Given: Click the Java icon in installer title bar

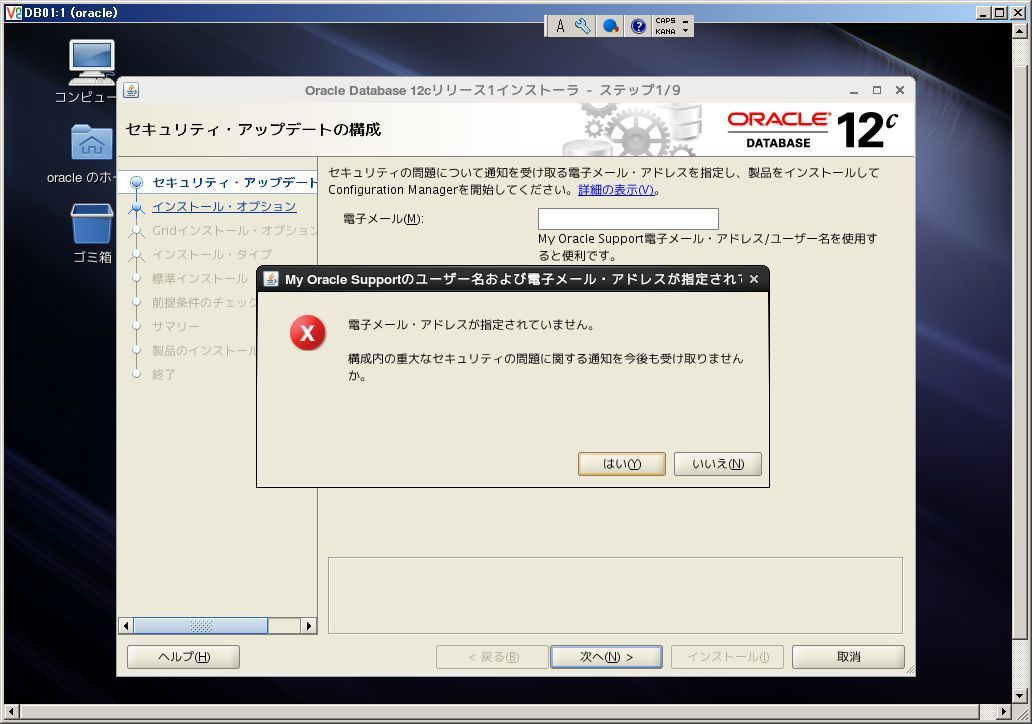Looking at the screenshot, I should pyautogui.click(x=130, y=90).
